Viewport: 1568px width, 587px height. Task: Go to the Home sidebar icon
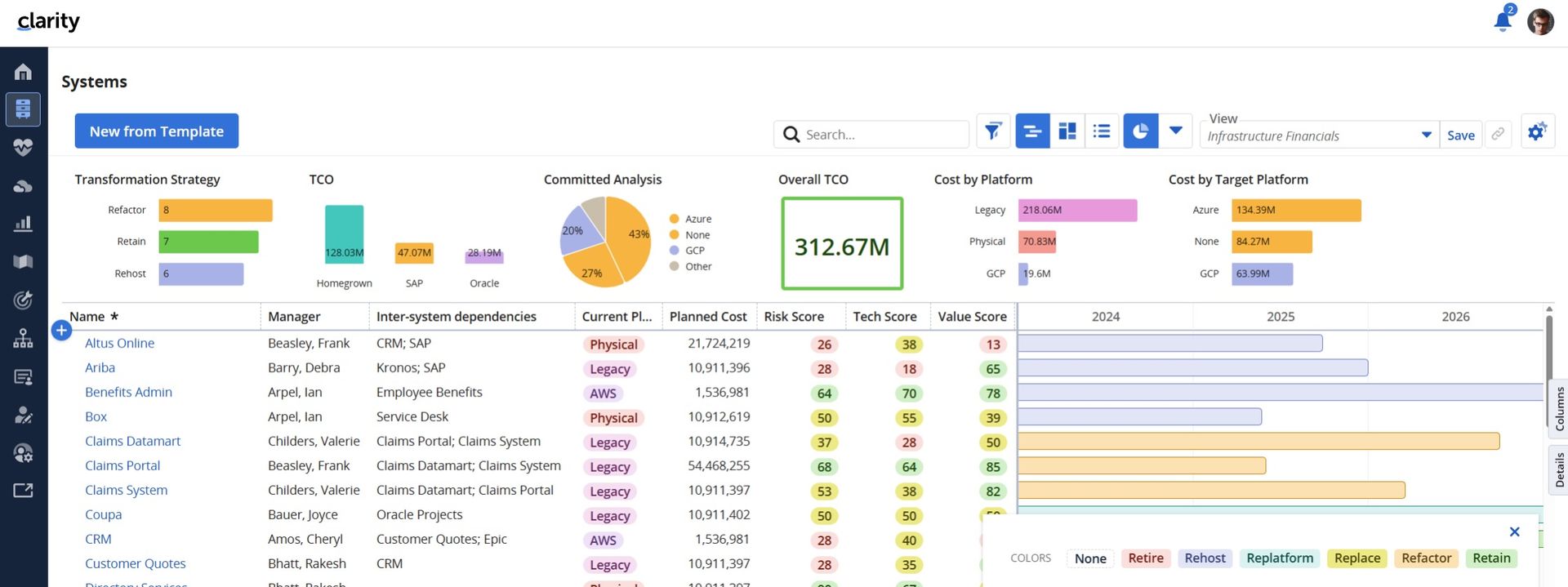[23, 72]
